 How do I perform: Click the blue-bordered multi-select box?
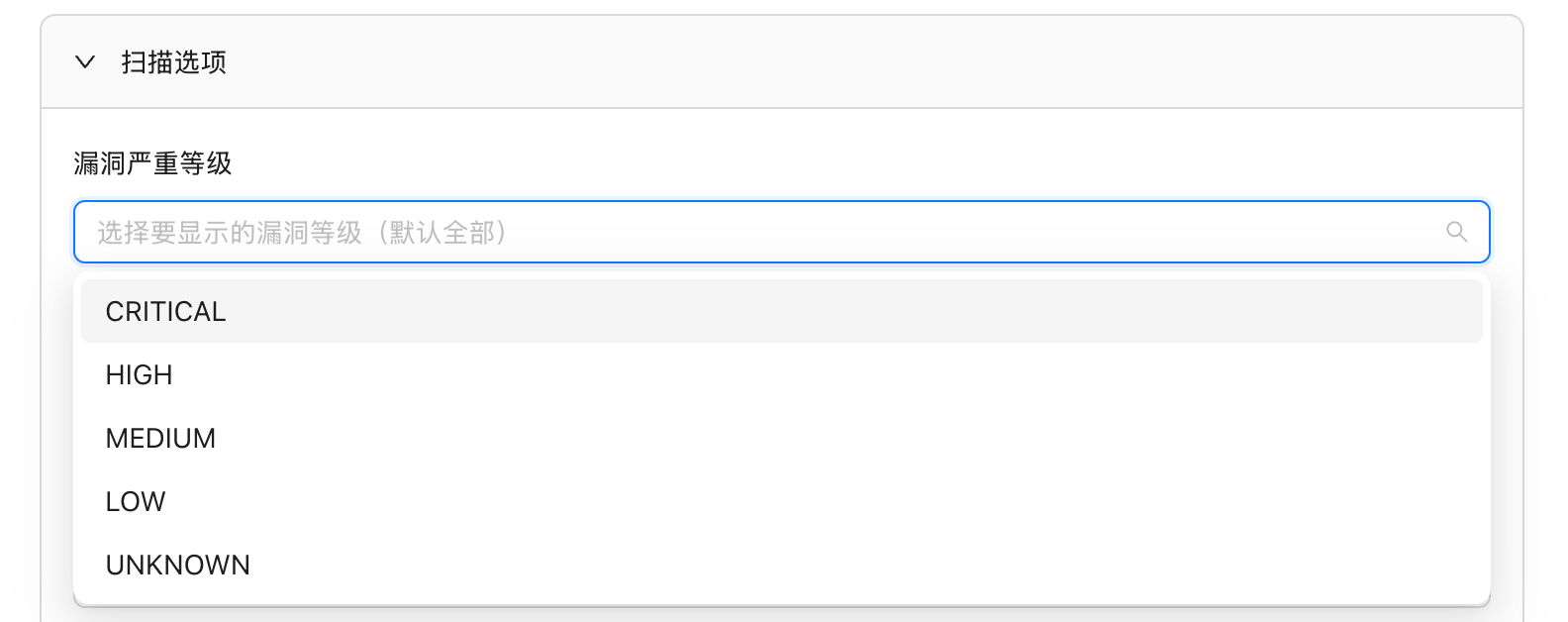[x=782, y=232]
